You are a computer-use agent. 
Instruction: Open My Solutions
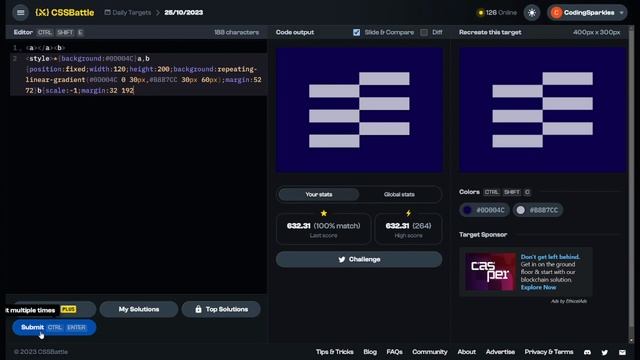pos(139,309)
